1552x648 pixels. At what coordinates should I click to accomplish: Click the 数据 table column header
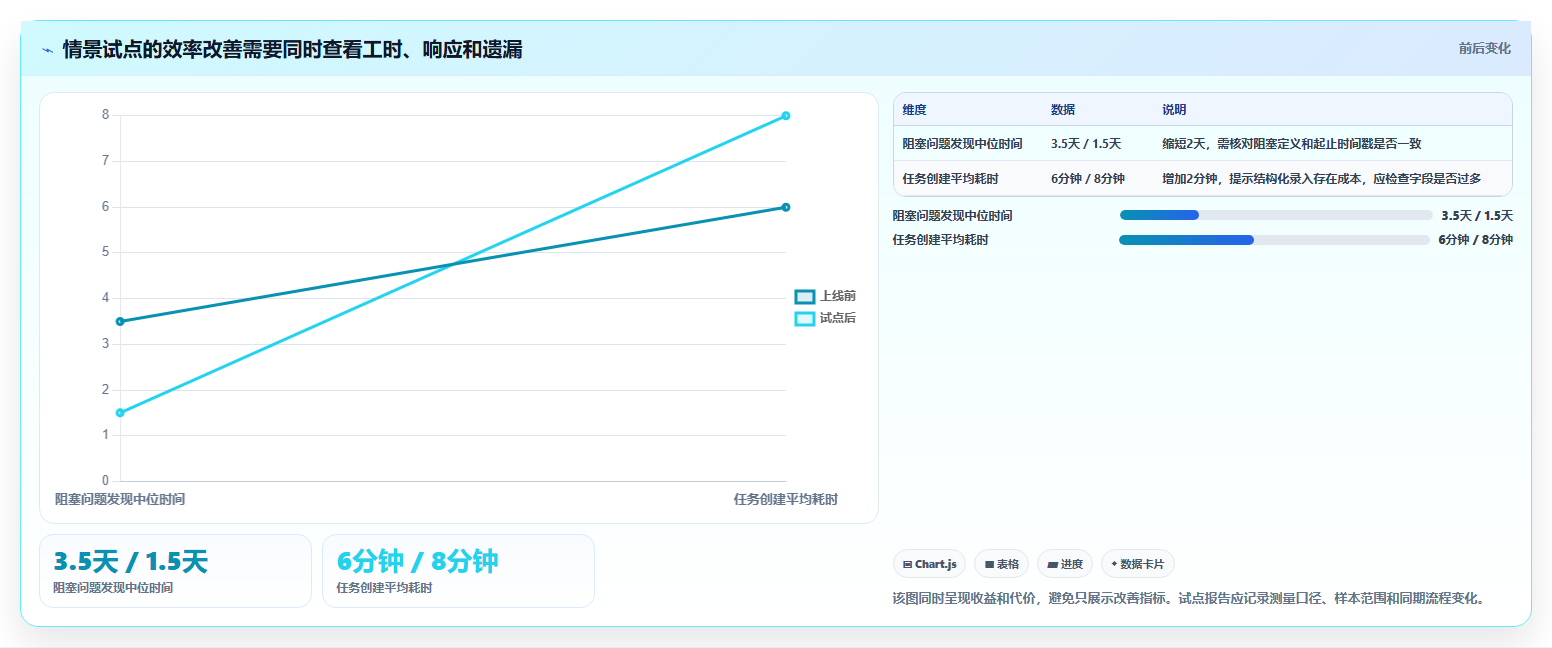[x=1063, y=110]
